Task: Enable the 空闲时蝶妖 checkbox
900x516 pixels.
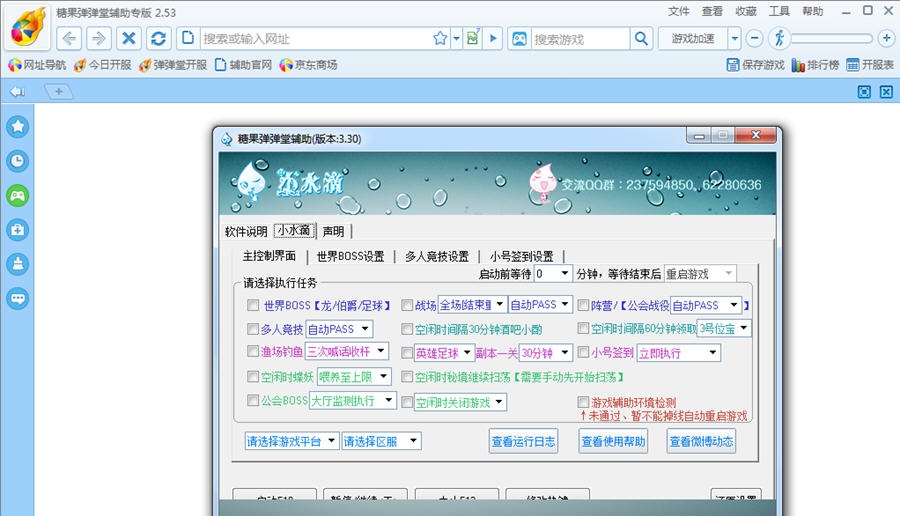Action: point(253,377)
